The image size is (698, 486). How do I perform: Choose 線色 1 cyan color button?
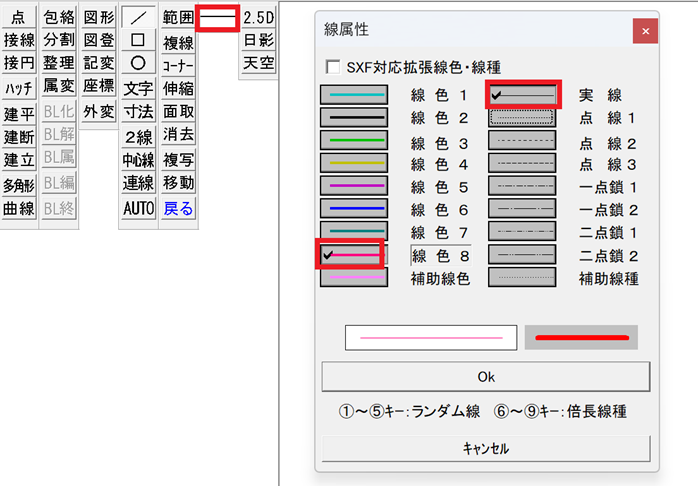tap(354, 95)
